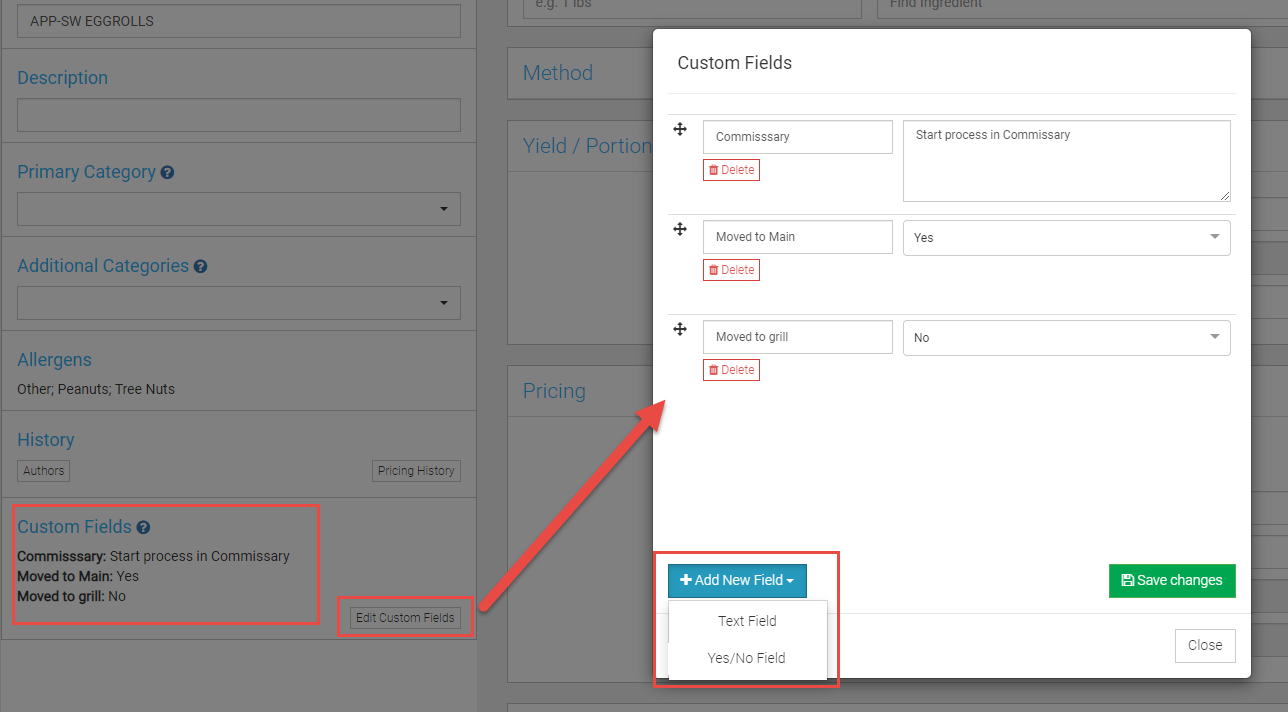Click Custom Fields help question icon
This screenshot has height=712, width=1288.
[x=143, y=527]
